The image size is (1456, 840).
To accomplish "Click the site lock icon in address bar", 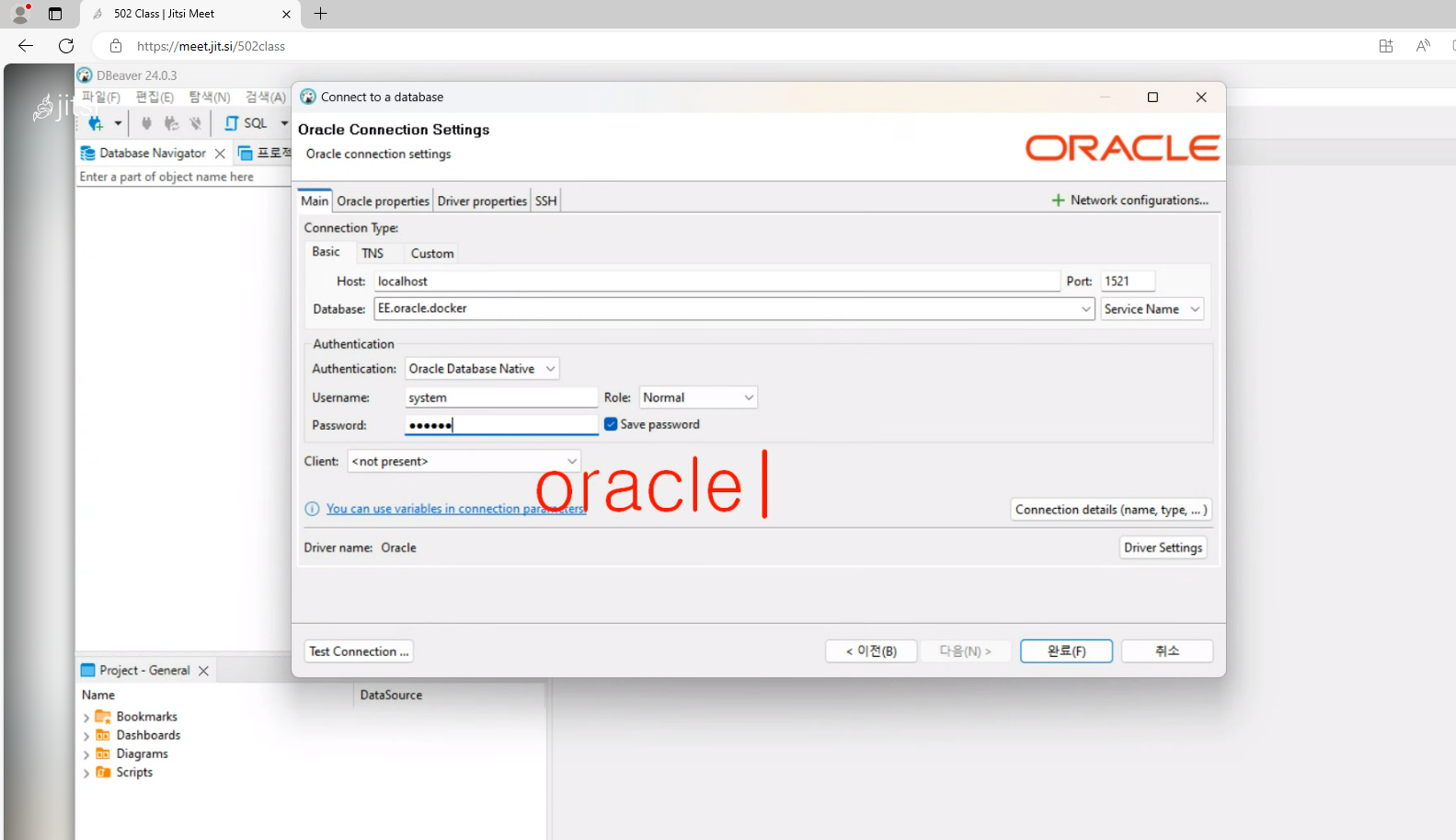I will click(x=116, y=46).
